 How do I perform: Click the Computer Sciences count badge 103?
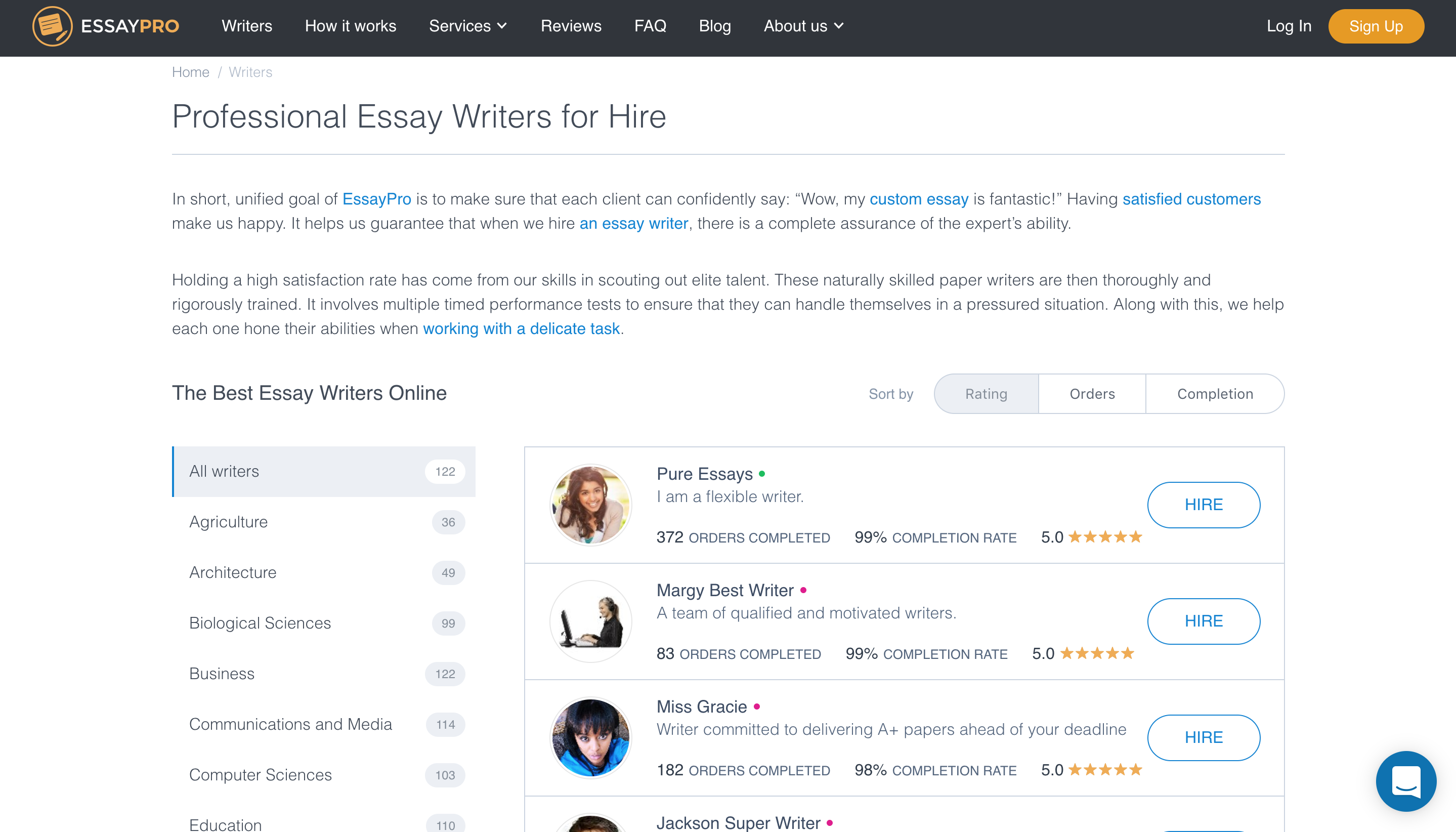click(445, 775)
